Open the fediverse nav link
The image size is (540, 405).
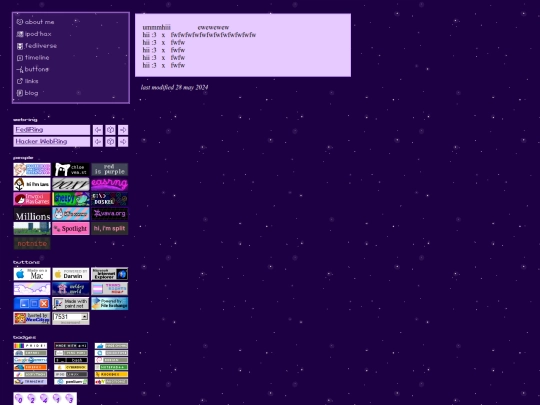tap(37, 46)
